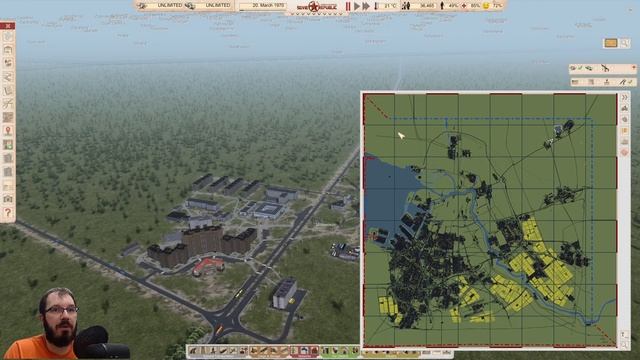This screenshot has width=640, height=360.
Task: Open the green map picture icon in left sidebar
Action: point(8,144)
